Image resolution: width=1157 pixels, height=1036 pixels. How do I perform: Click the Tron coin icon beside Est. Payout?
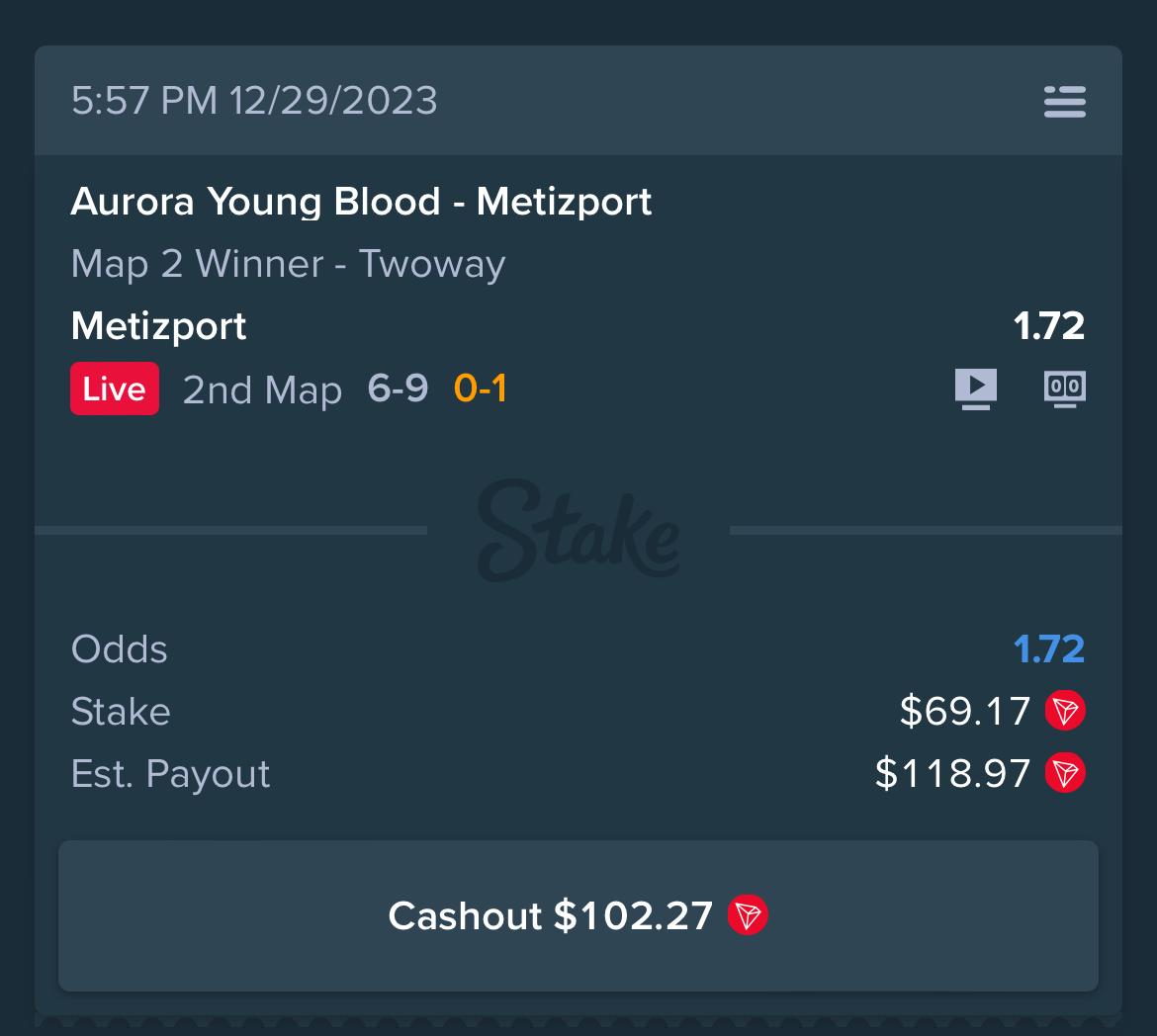[x=1065, y=773]
